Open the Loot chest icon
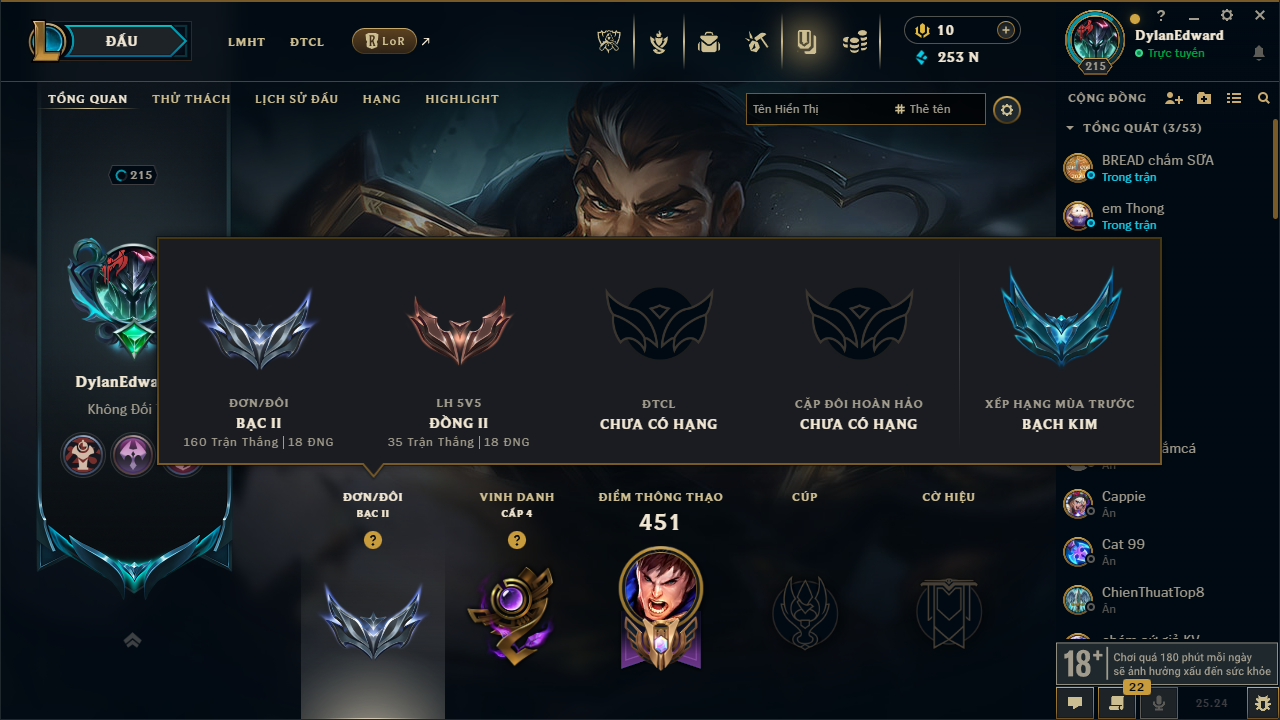This screenshot has width=1280, height=720. point(709,42)
